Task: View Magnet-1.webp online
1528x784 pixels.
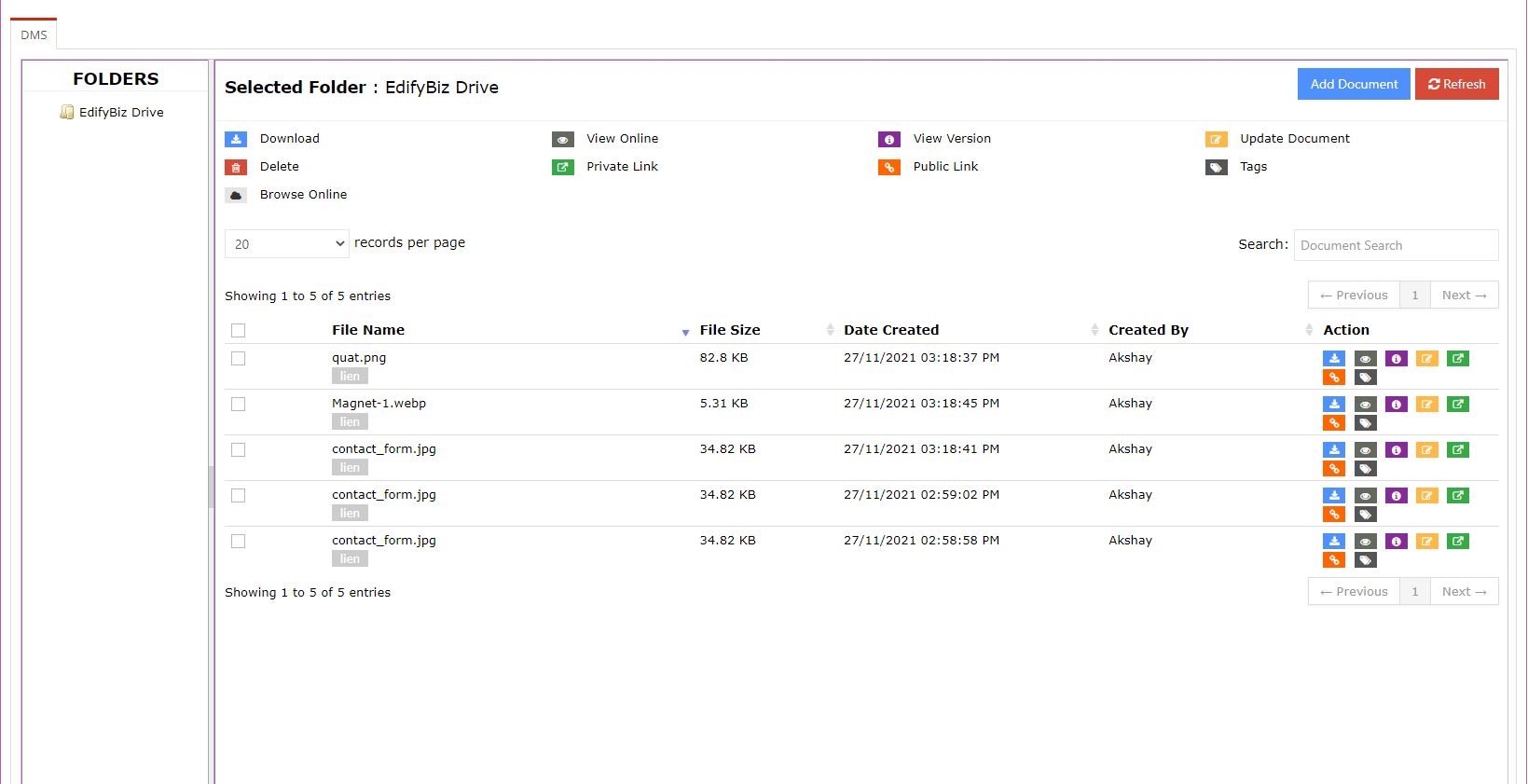Action: click(x=1365, y=404)
